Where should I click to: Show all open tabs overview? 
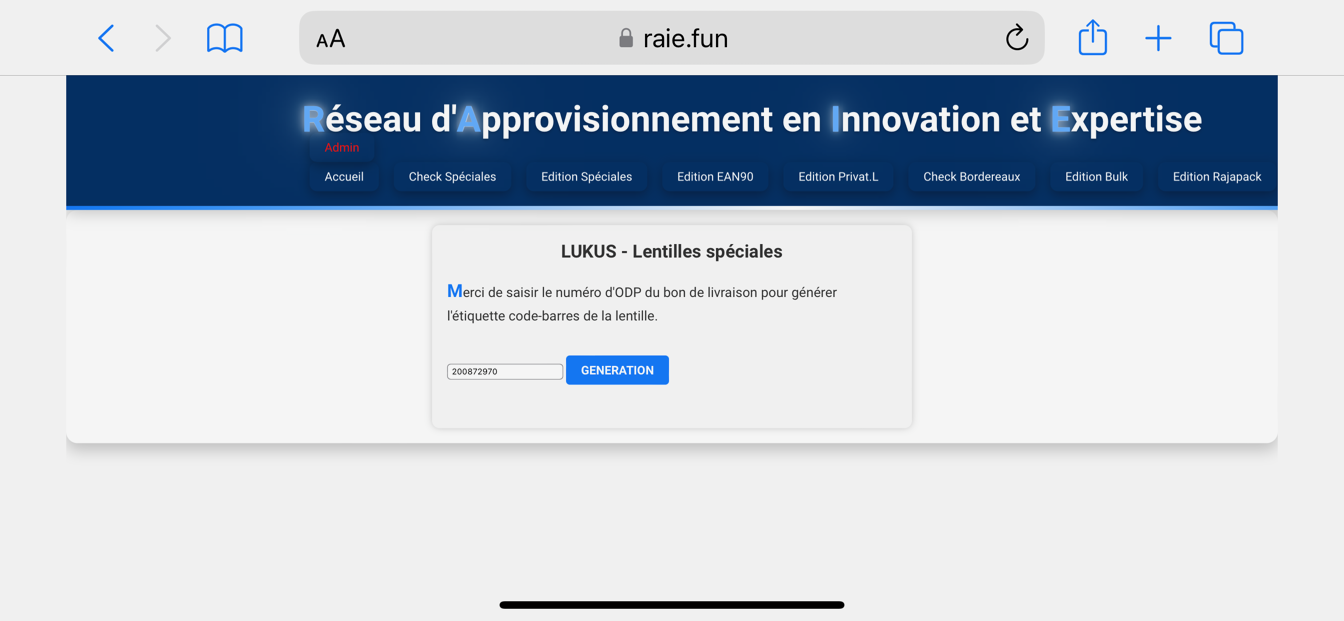click(1226, 38)
